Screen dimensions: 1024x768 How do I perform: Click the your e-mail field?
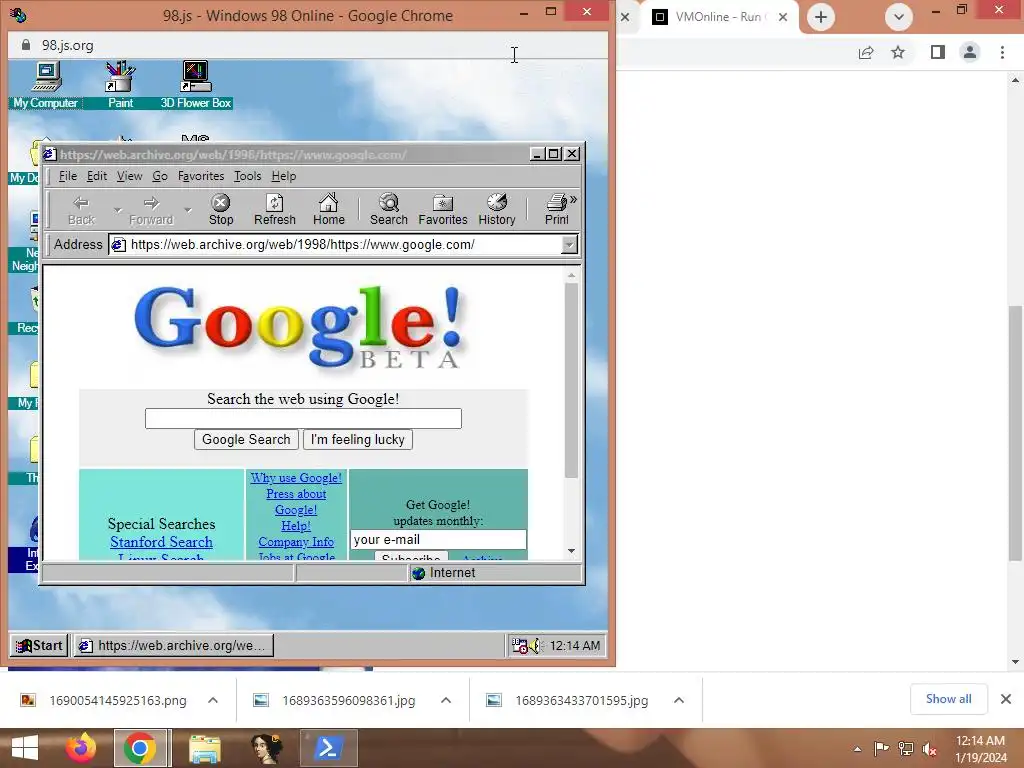tap(438, 539)
